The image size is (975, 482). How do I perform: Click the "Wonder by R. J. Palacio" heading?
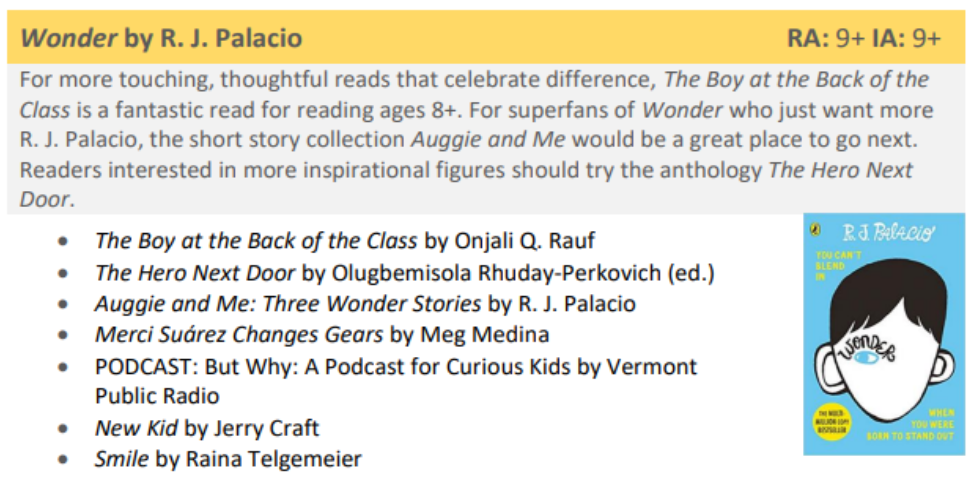coord(162,39)
